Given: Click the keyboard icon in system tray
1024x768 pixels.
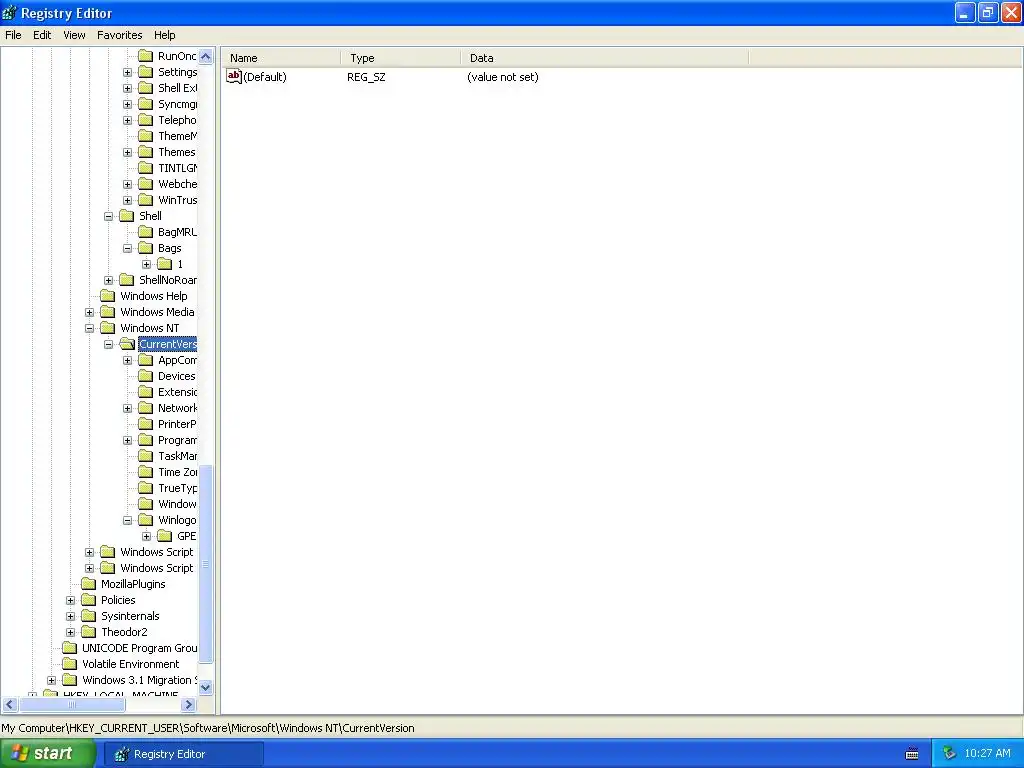Looking at the screenshot, I should [912, 754].
